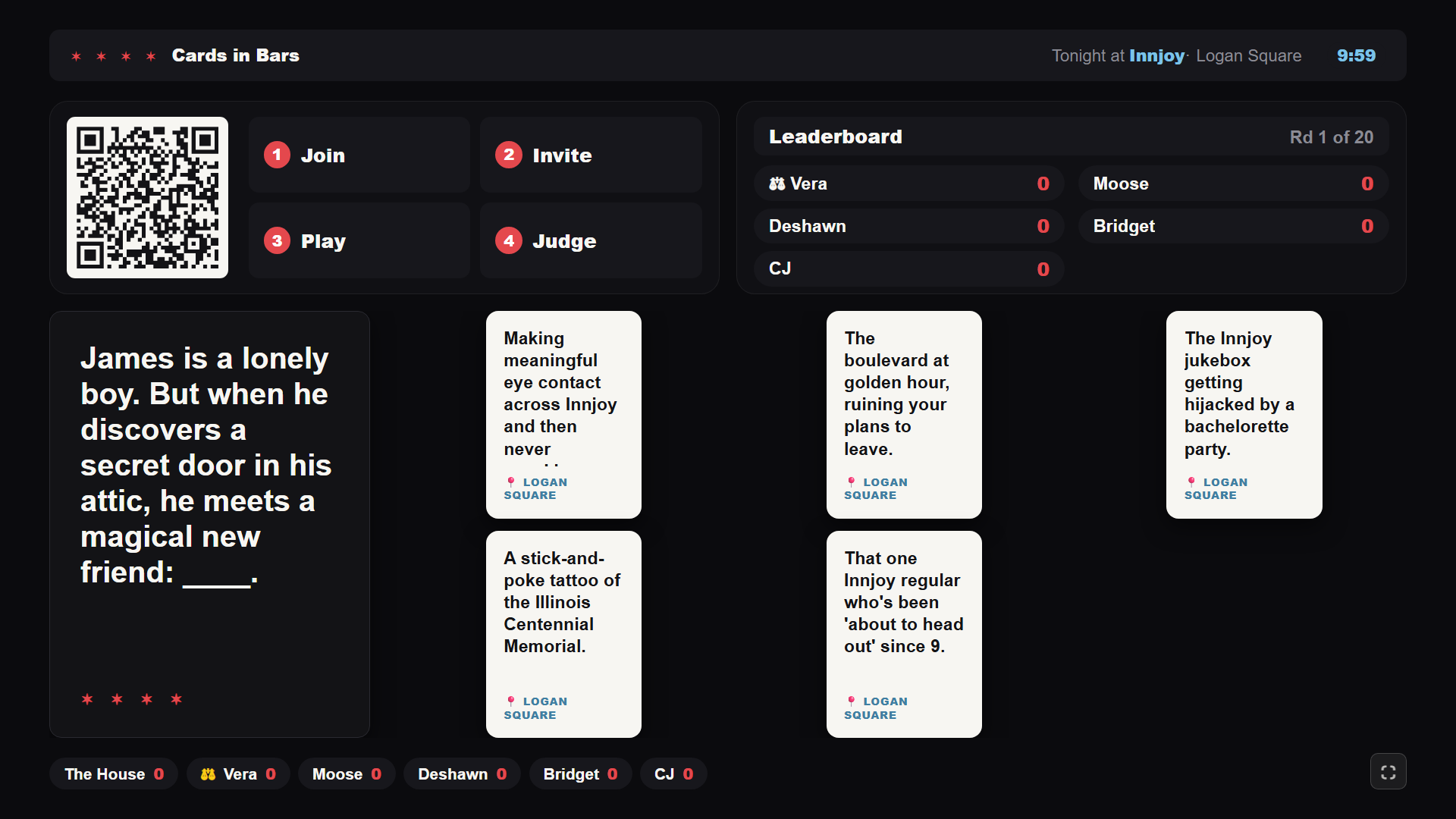Pick the meaningful eye contact answer card
1456x819 pixels.
coord(563,415)
